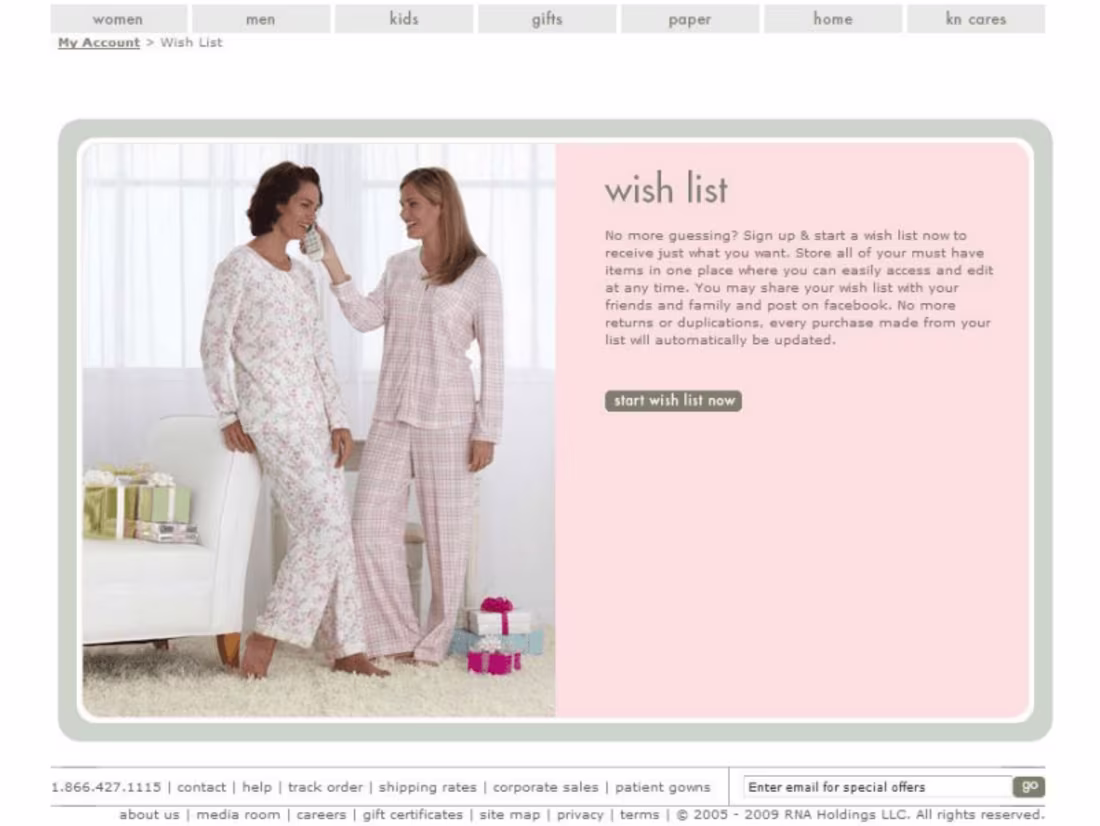
Task: Click the pajama photo on the wish list banner
Action: point(319,430)
